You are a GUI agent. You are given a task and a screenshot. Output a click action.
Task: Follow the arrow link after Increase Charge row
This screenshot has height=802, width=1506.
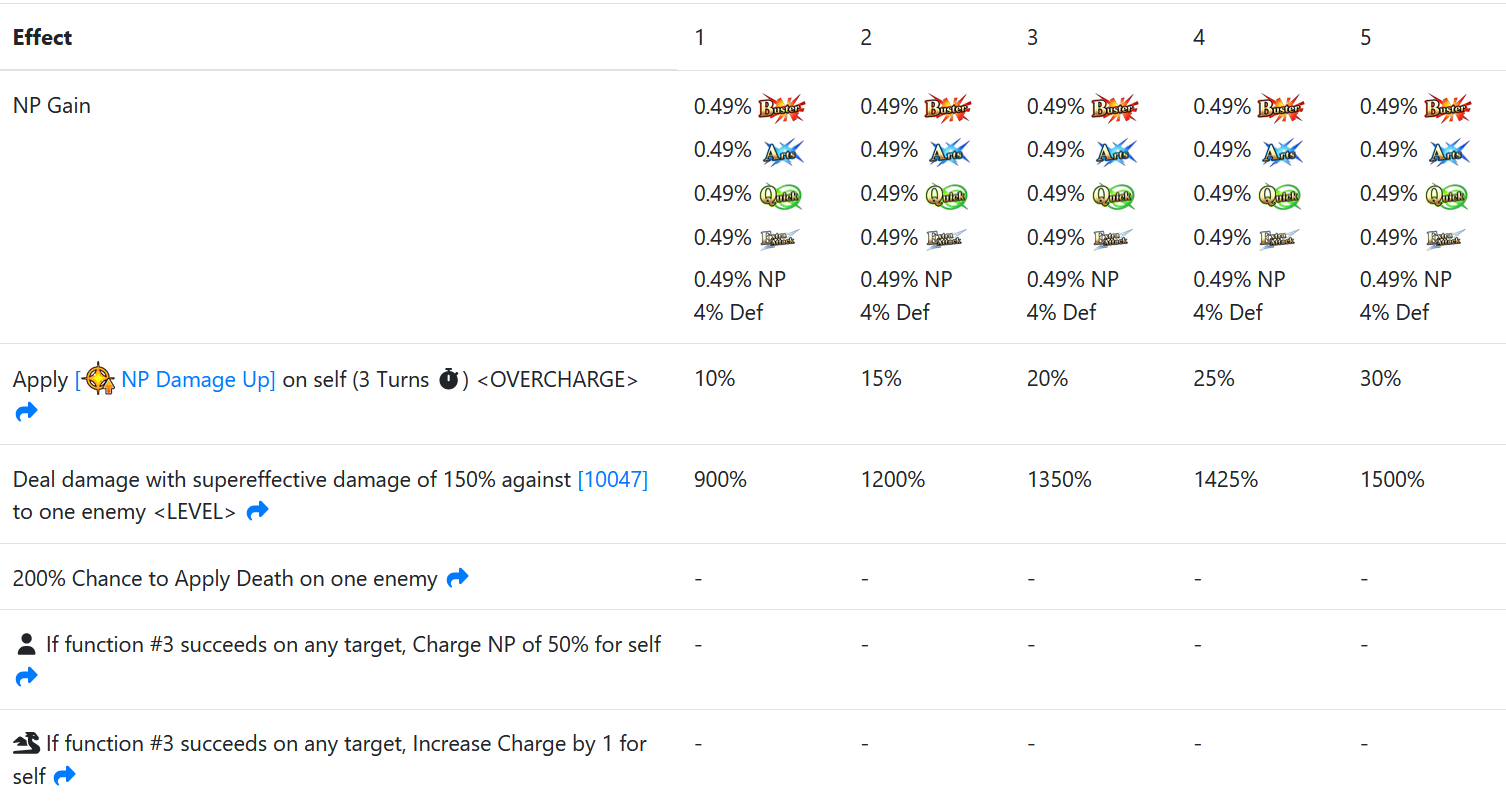(65, 775)
